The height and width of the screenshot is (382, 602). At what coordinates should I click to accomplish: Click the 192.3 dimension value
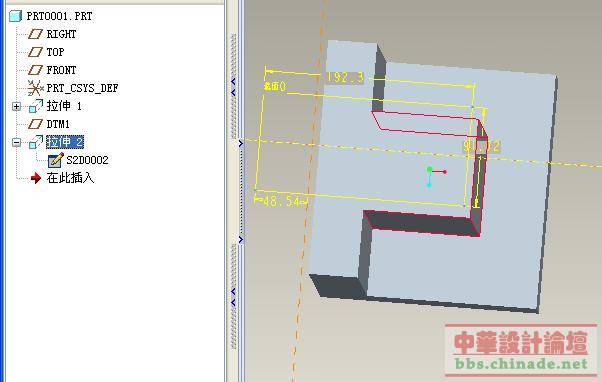pos(345,77)
